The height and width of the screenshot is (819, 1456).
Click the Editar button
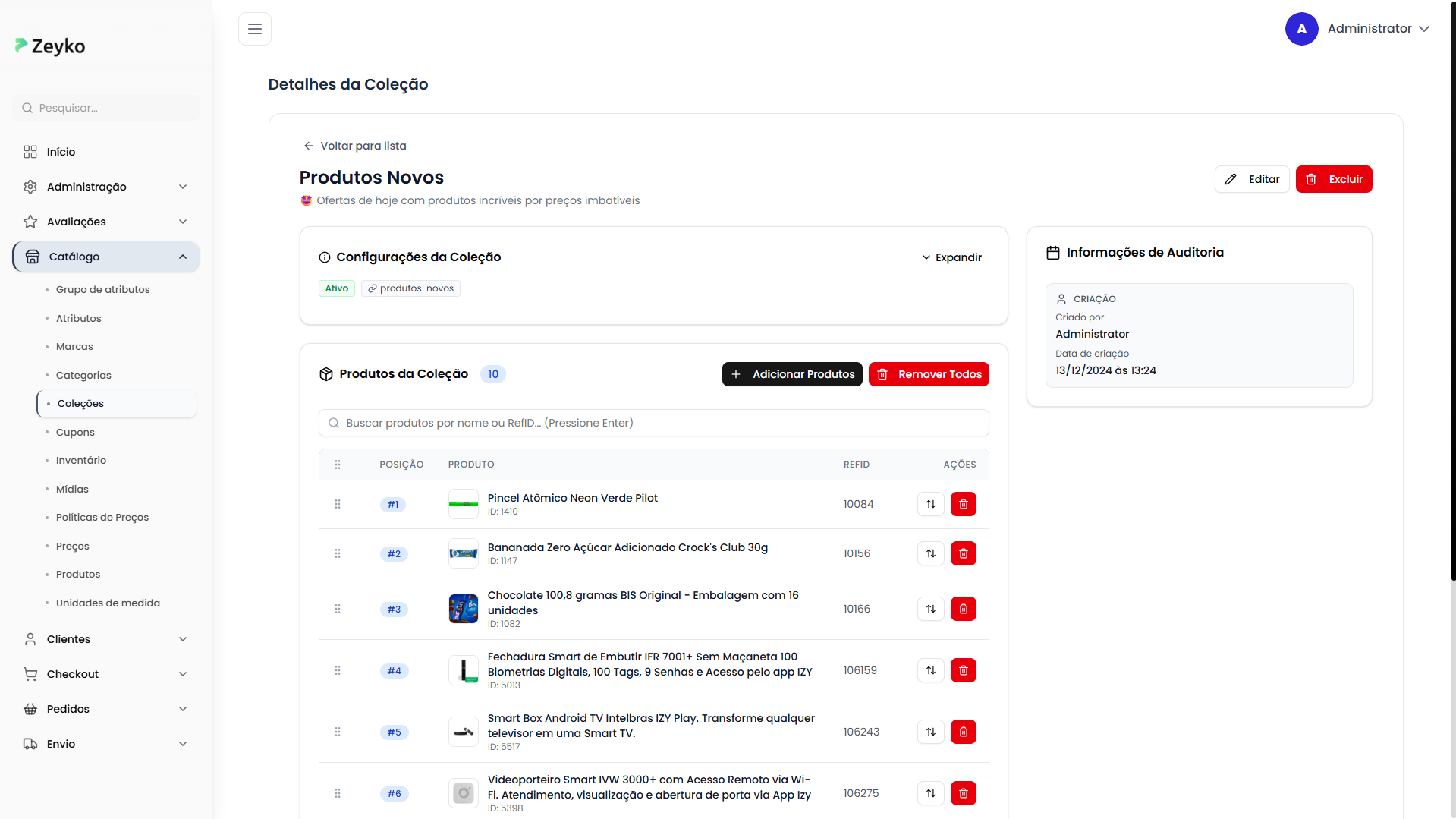point(1251,179)
